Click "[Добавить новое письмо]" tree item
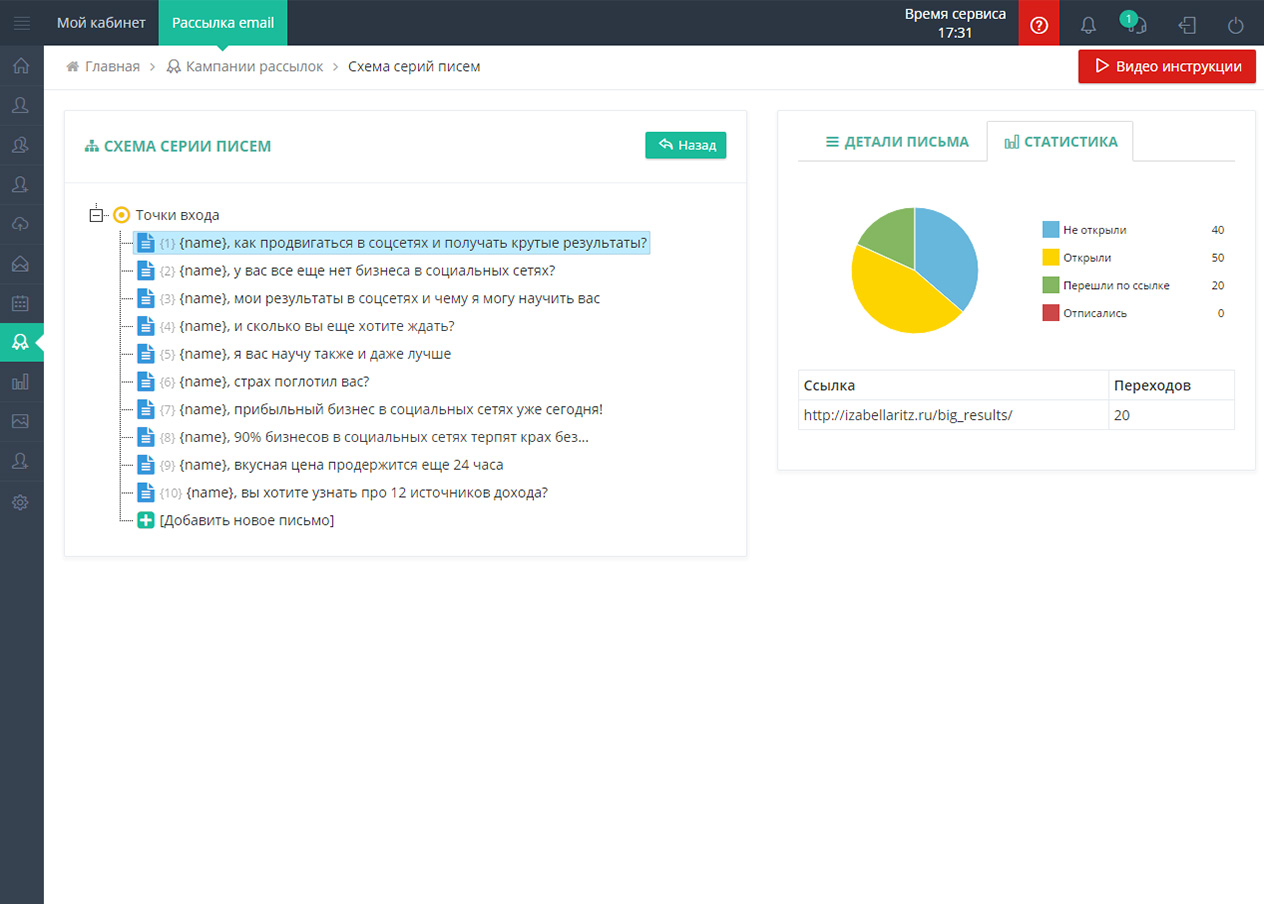1264x904 pixels. [246, 521]
